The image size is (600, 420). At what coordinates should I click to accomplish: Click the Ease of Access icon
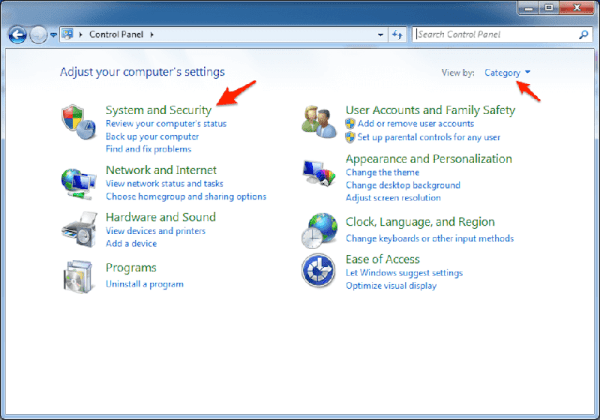320,271
